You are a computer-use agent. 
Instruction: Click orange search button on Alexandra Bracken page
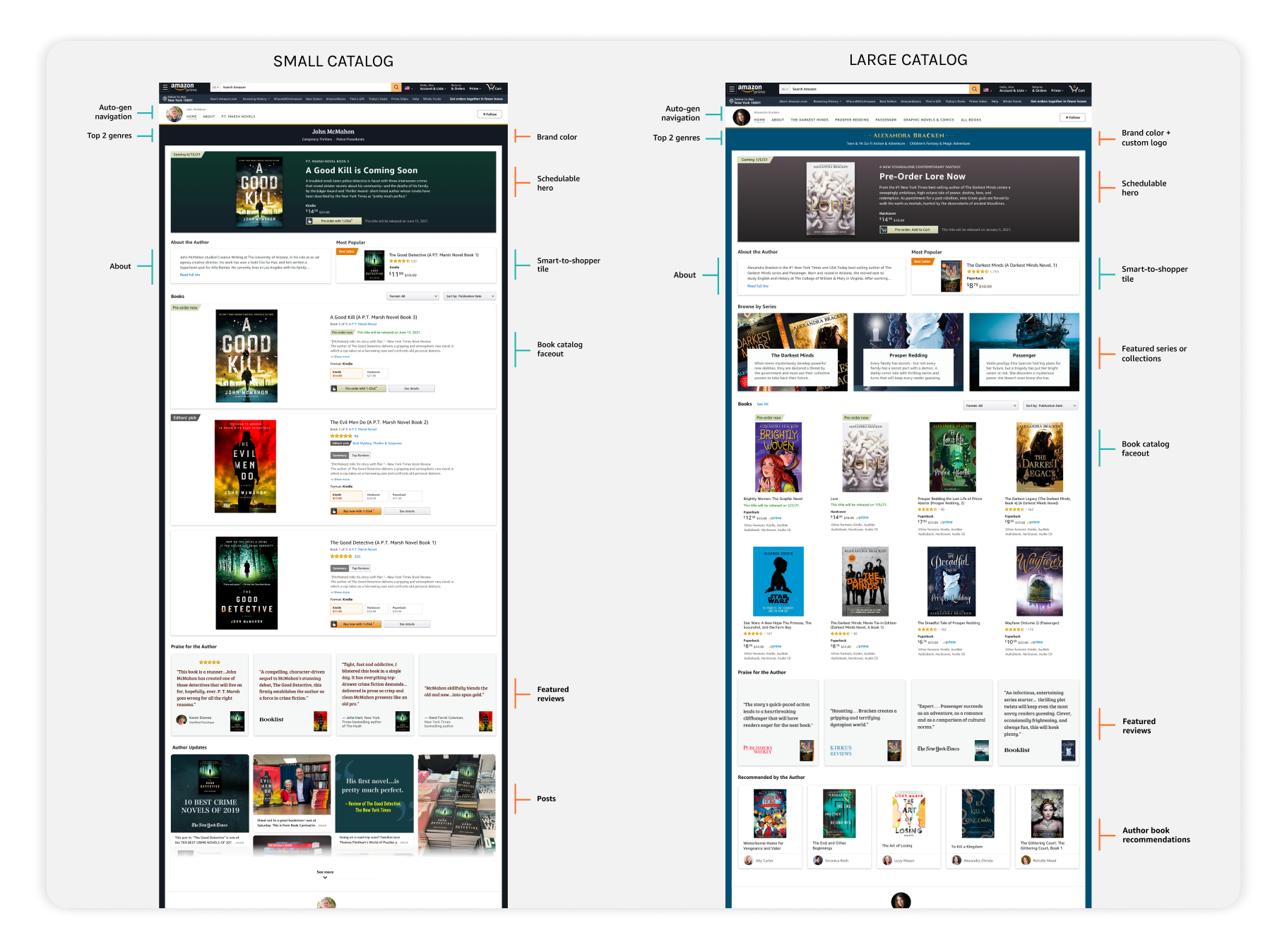point(974,89)
